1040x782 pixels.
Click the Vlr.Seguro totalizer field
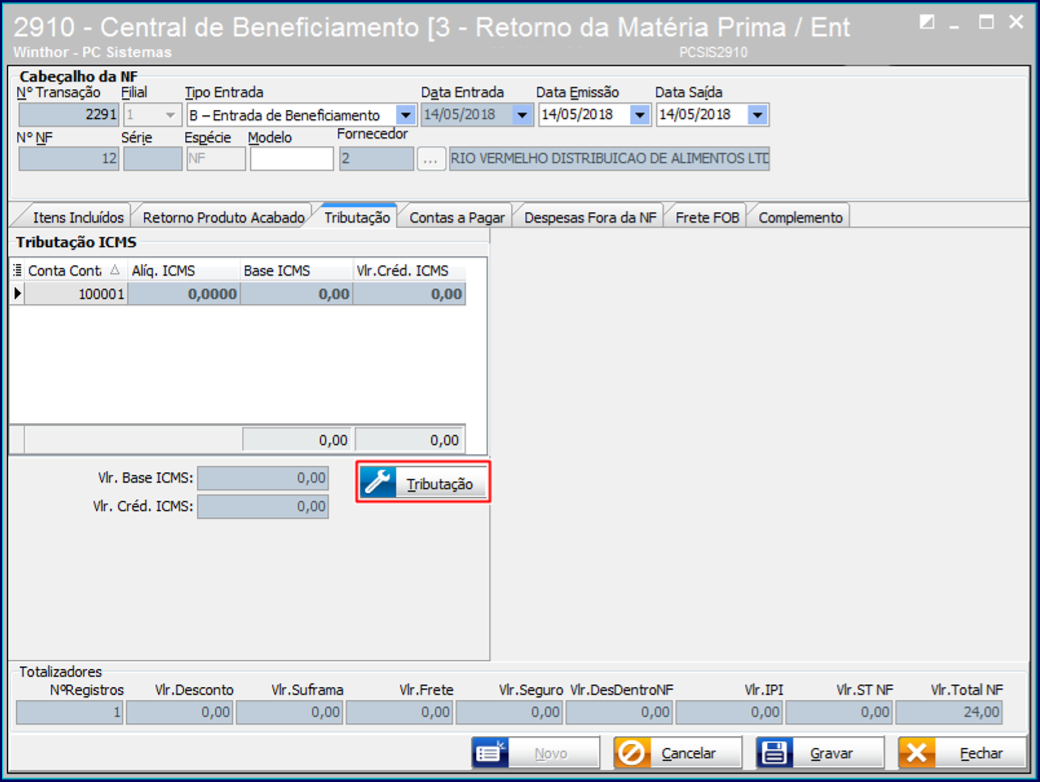click(509, 712)
